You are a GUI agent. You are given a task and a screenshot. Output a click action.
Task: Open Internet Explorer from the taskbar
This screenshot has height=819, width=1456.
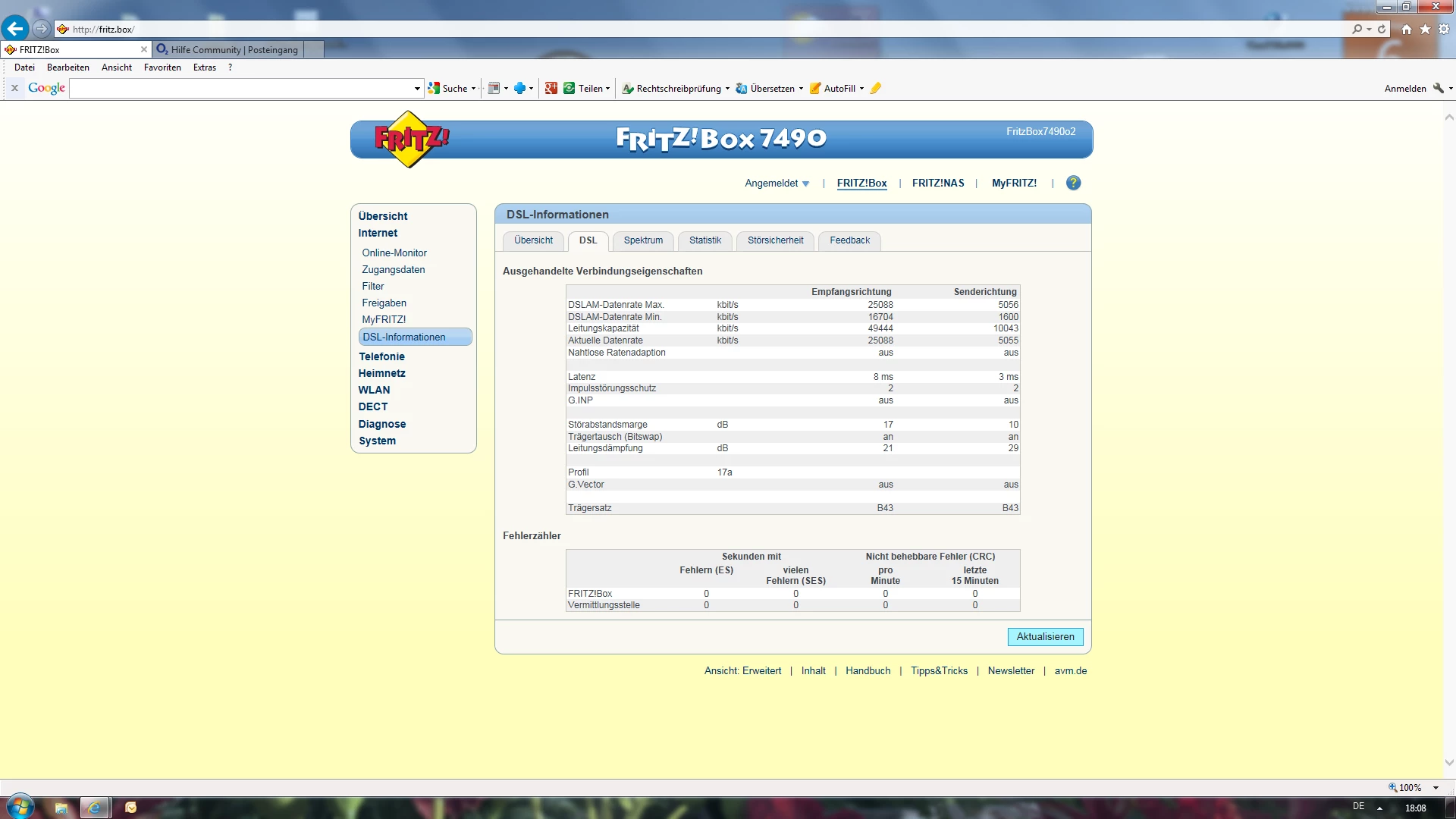coord(95,808)
